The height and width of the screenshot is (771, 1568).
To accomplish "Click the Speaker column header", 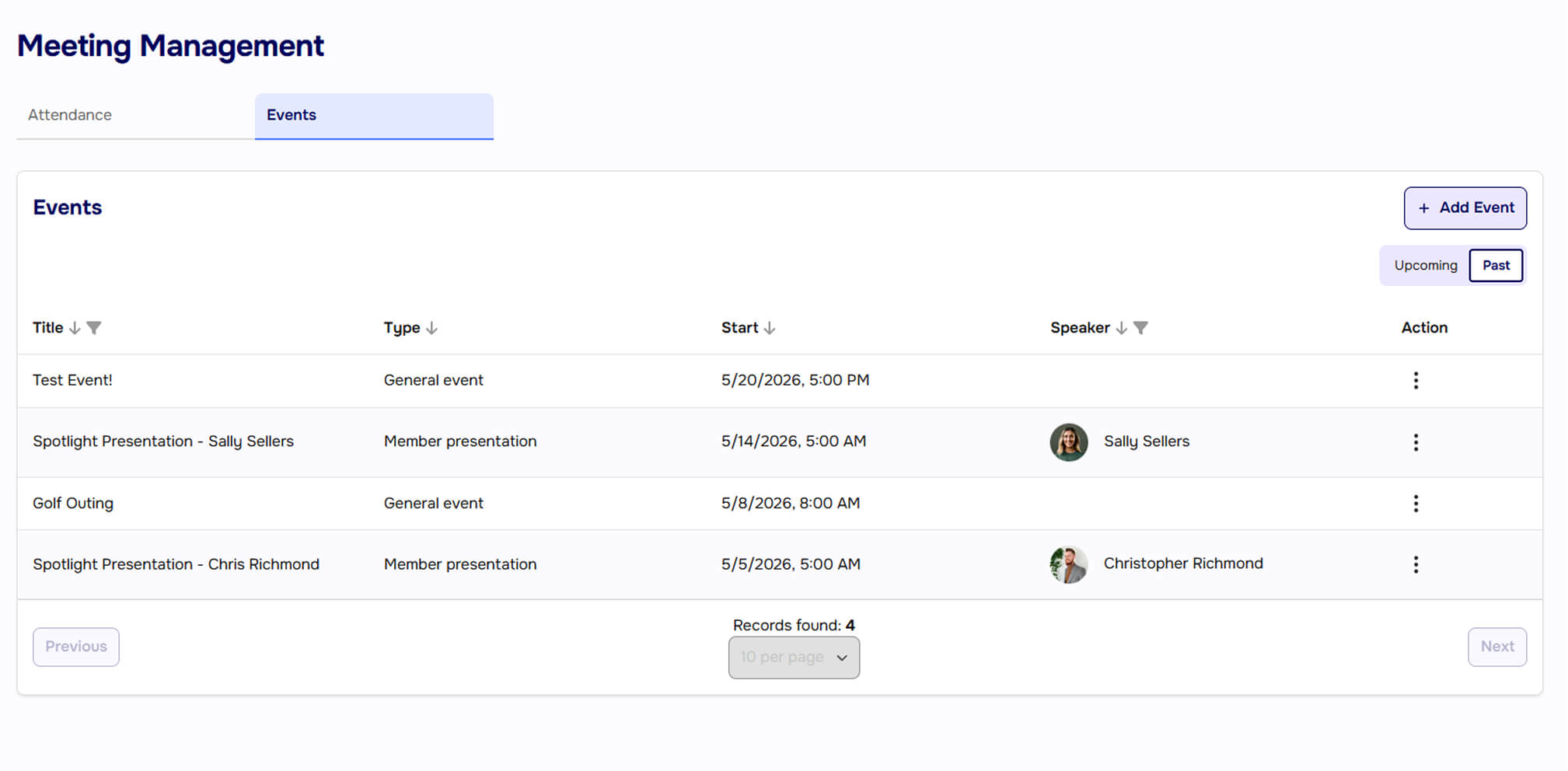I will tap(1080, 328).
